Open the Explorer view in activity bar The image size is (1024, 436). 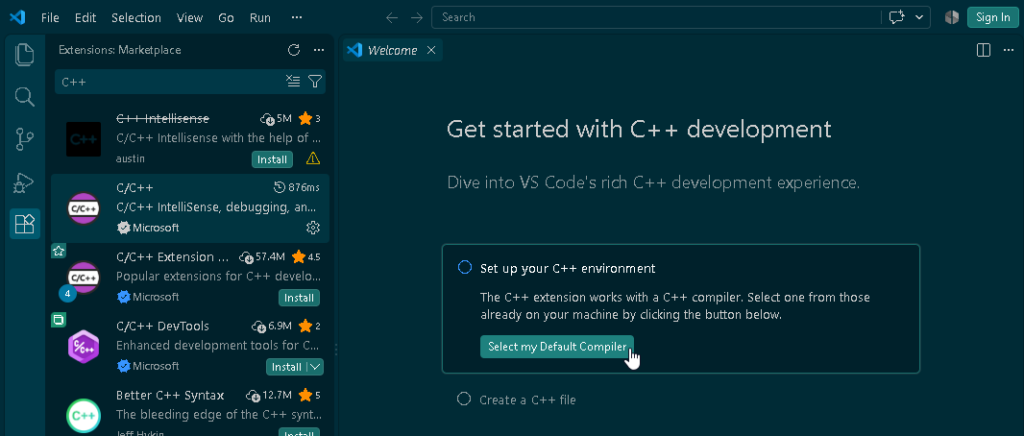(x=25, y=54)
